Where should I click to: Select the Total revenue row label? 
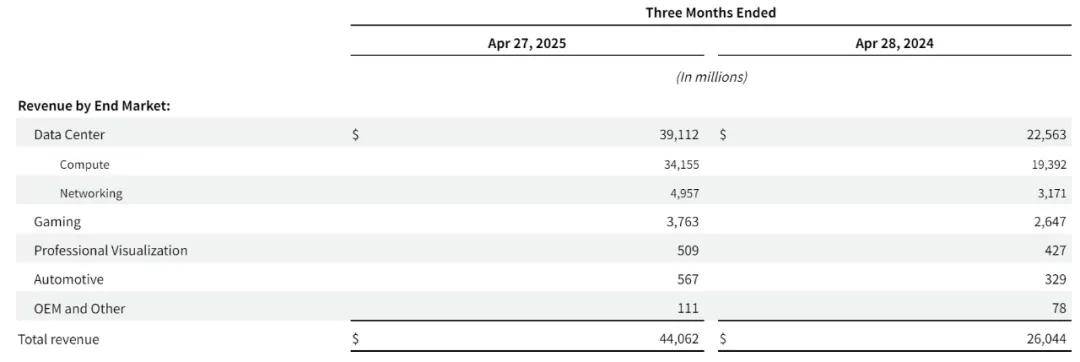point(59,339)
